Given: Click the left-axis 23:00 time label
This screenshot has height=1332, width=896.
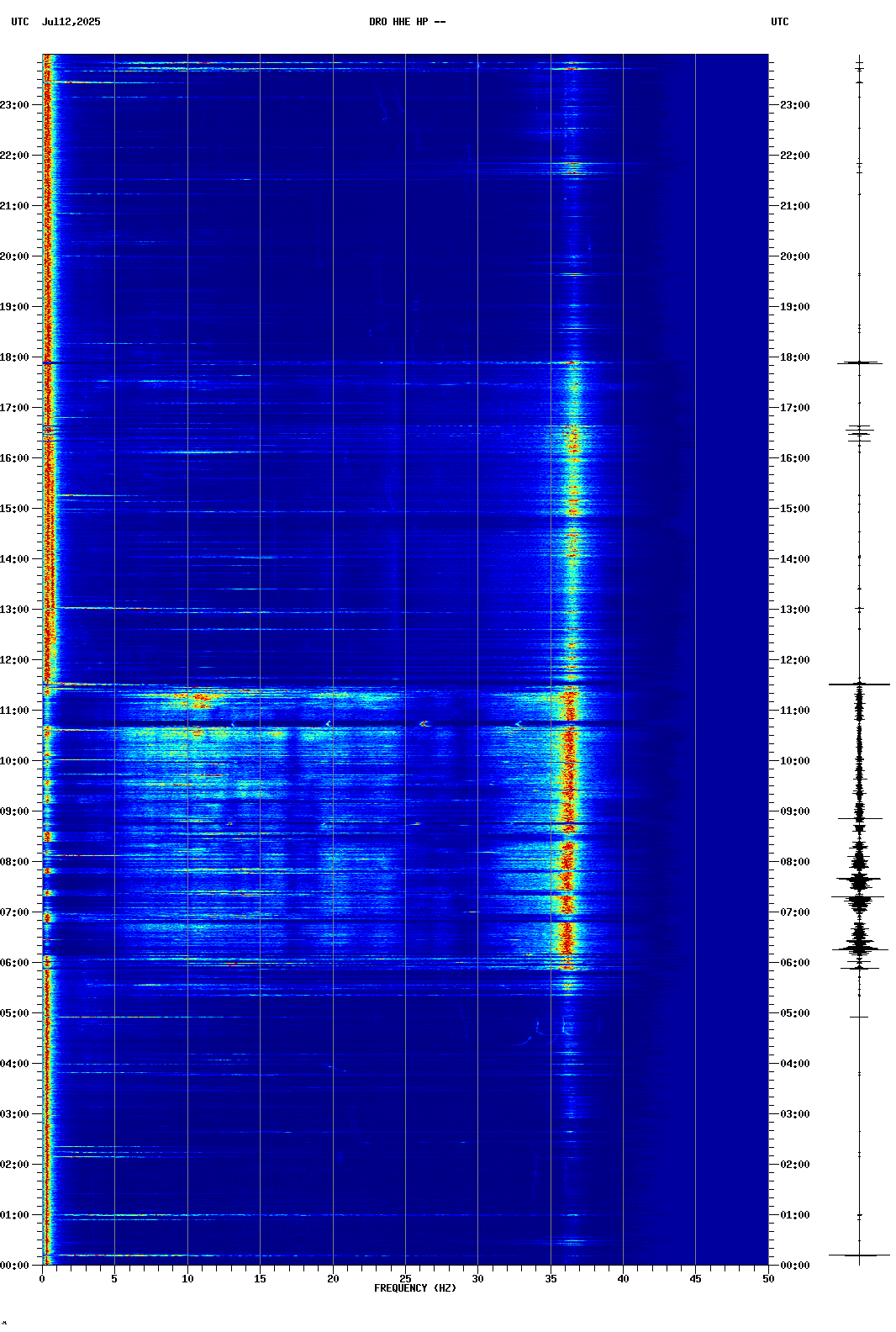Looking at the screenshot, I should 14,105.
